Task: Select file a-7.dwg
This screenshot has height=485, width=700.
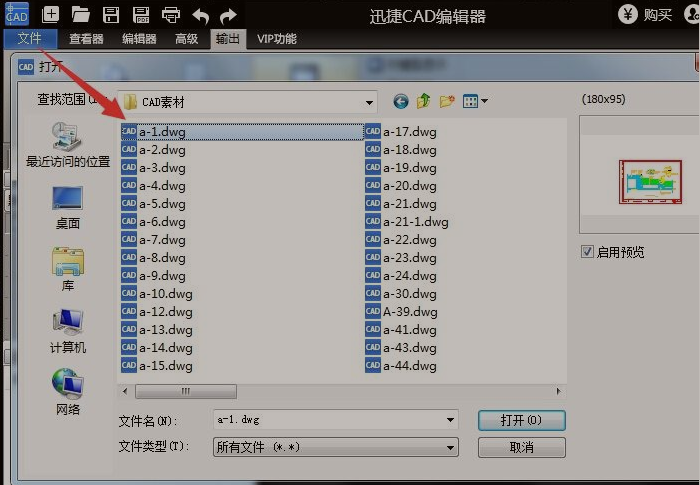Action: pyautogui.click(x=154, y=239)
